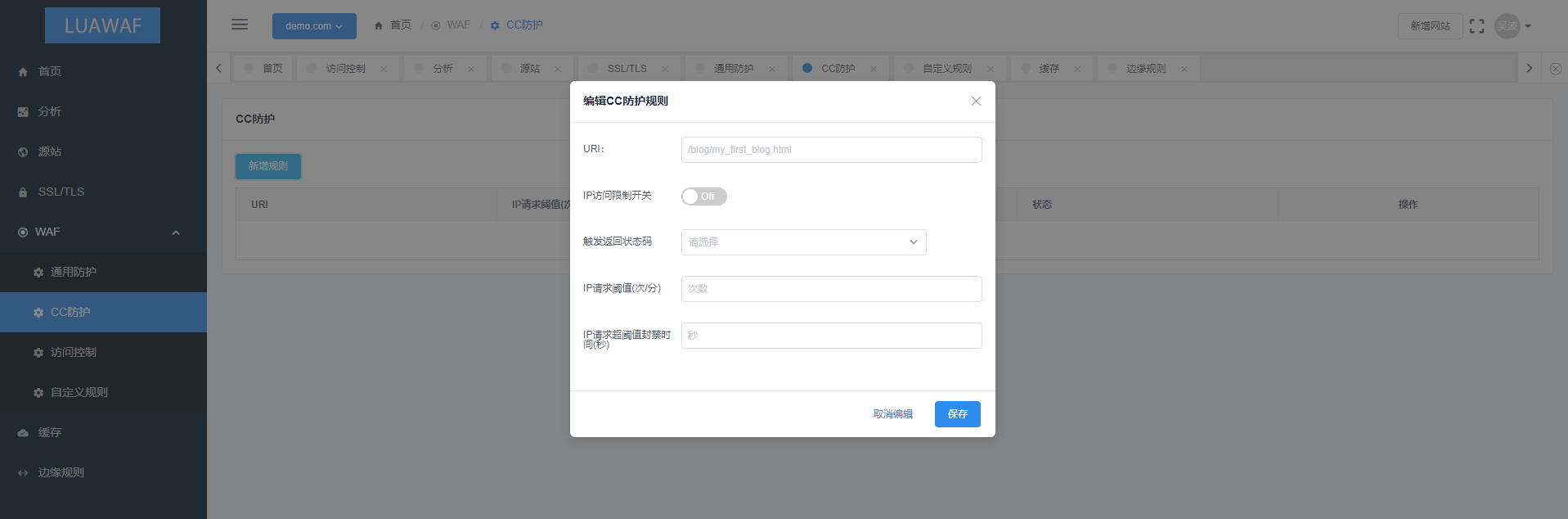Open 边缘规则 in the sidebar
This screenshot has width=1568, height=519.
(103, 472)
